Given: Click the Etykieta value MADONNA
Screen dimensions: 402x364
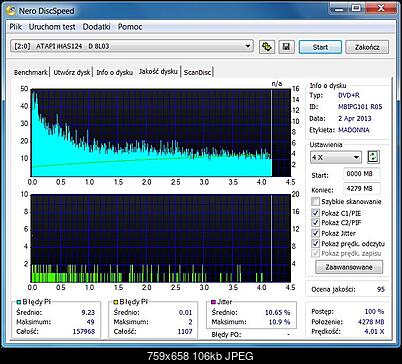Looking at the screenshot, I should click(354, 130).
